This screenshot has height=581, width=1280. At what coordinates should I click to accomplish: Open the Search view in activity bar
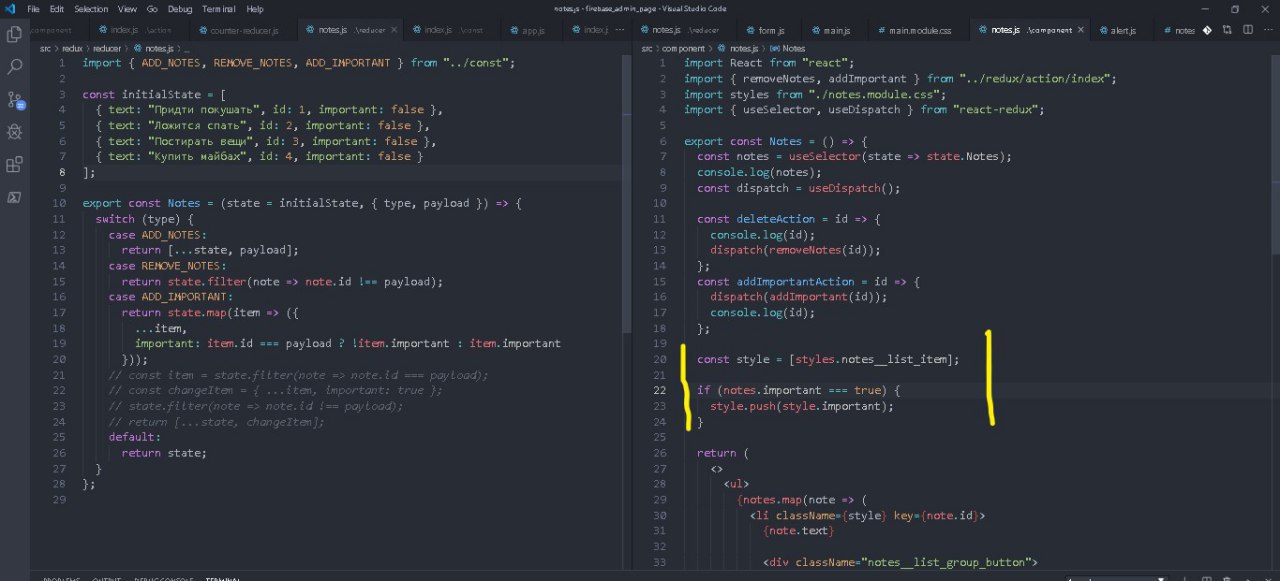[14, 67]
